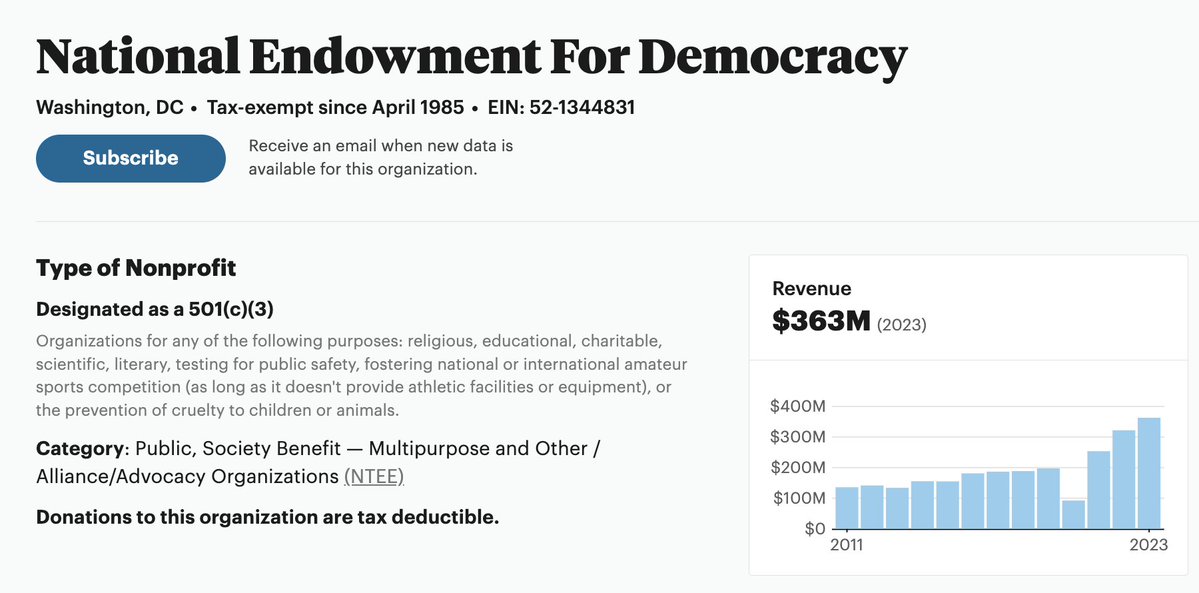Screen dimensions: 1199x593
Task: Click the tax deductible donations statement
Action: [x=267, y=517]
